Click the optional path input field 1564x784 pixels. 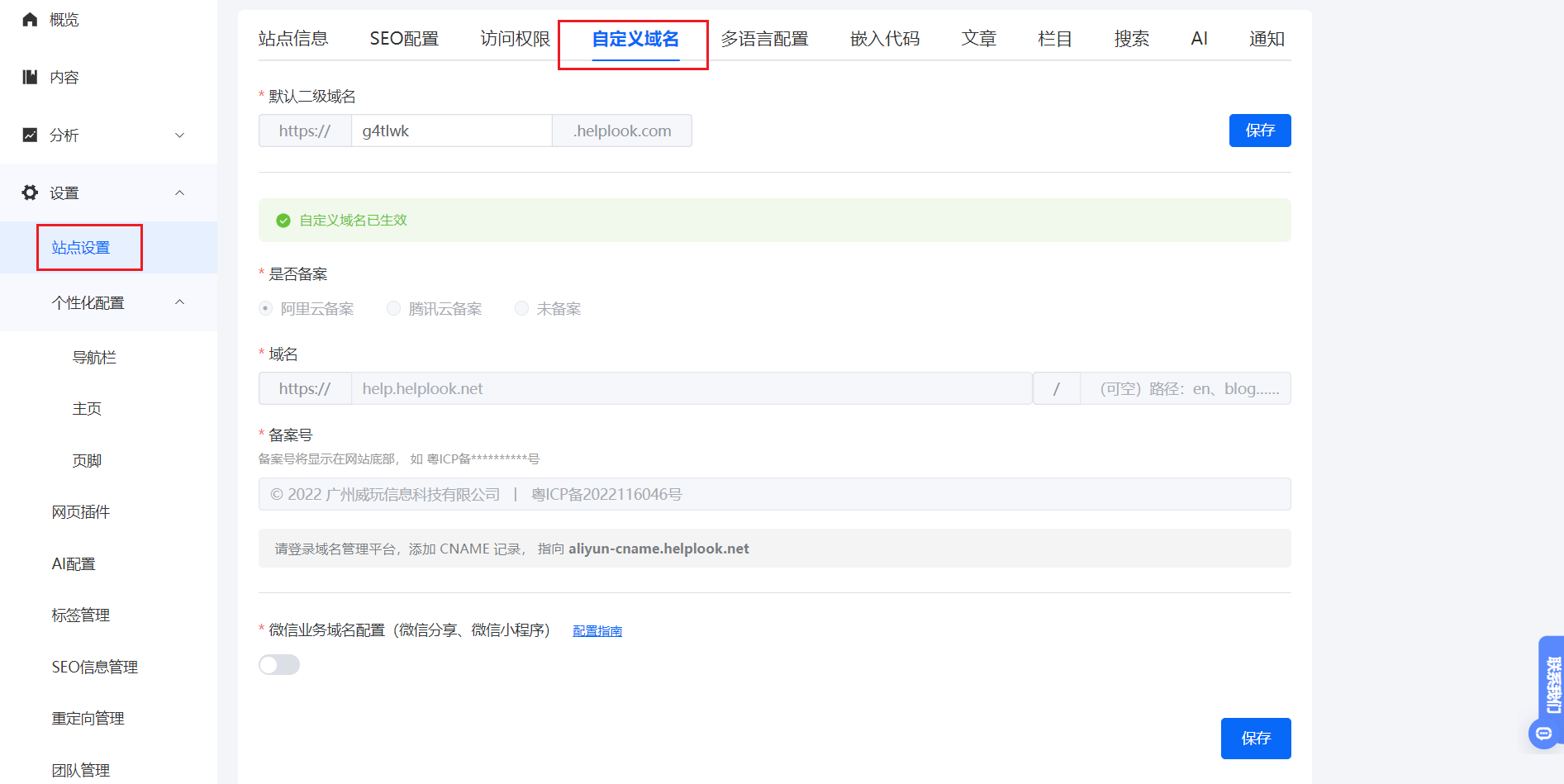click(x=1186, y=388)
